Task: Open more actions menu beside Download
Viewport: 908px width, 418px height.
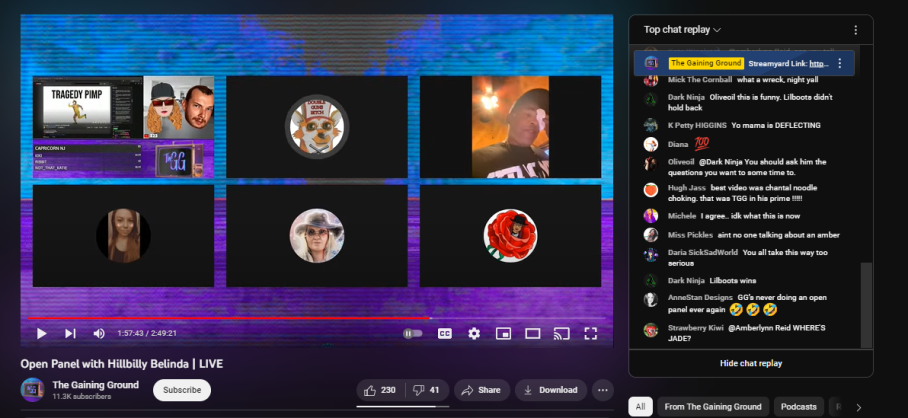Action: [603, 390]
